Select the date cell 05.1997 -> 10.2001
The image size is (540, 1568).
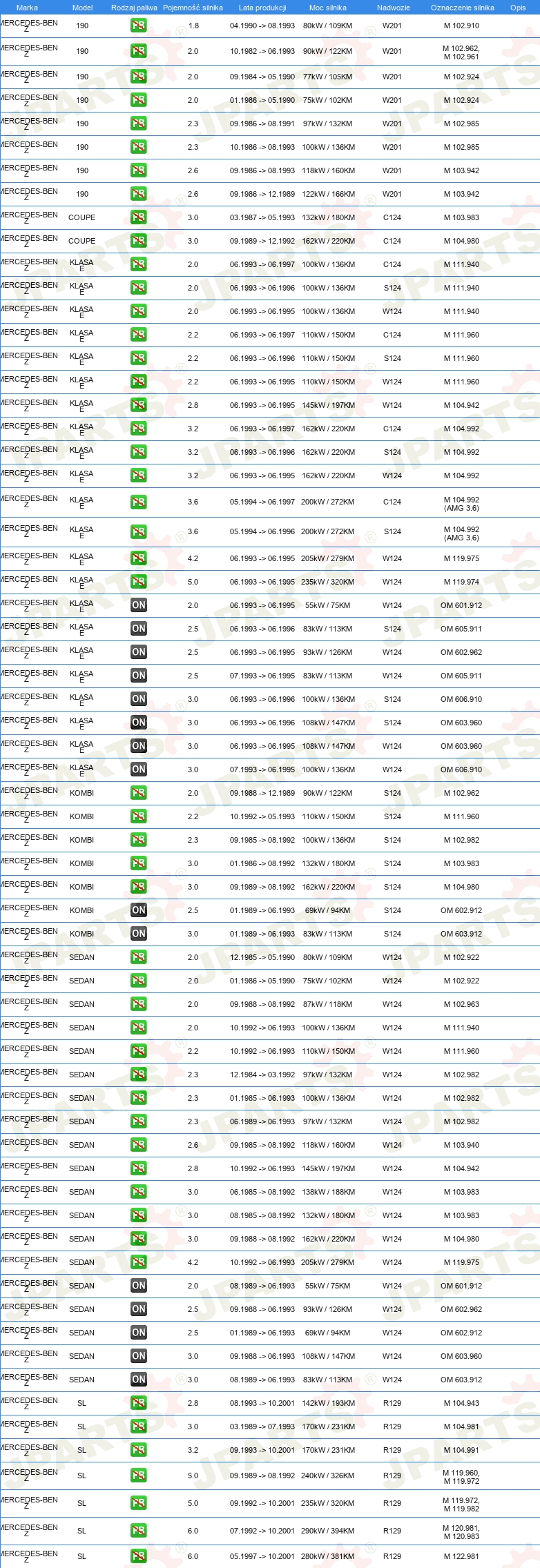pyautogui.click(x=262, y=1556)
